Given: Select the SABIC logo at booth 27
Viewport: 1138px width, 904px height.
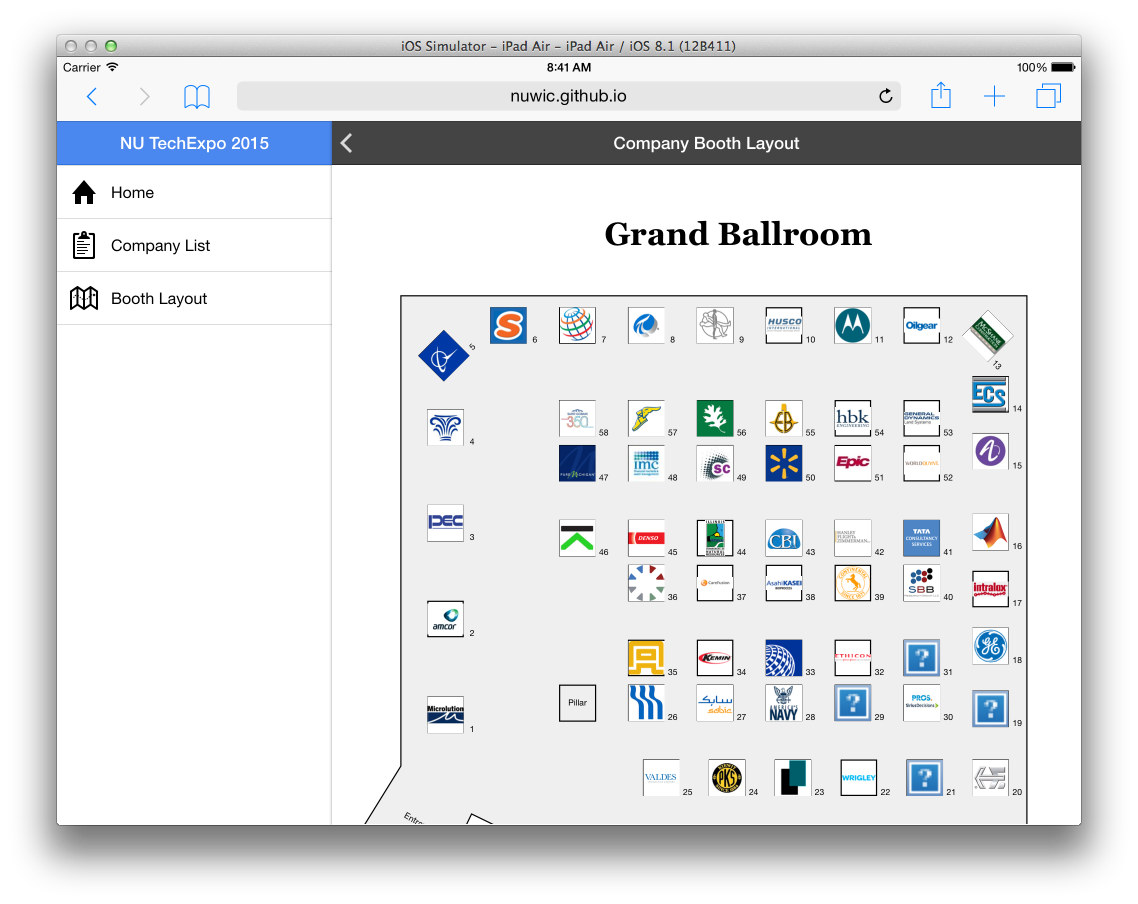Looking at the screenshot, I should (715, 702).
